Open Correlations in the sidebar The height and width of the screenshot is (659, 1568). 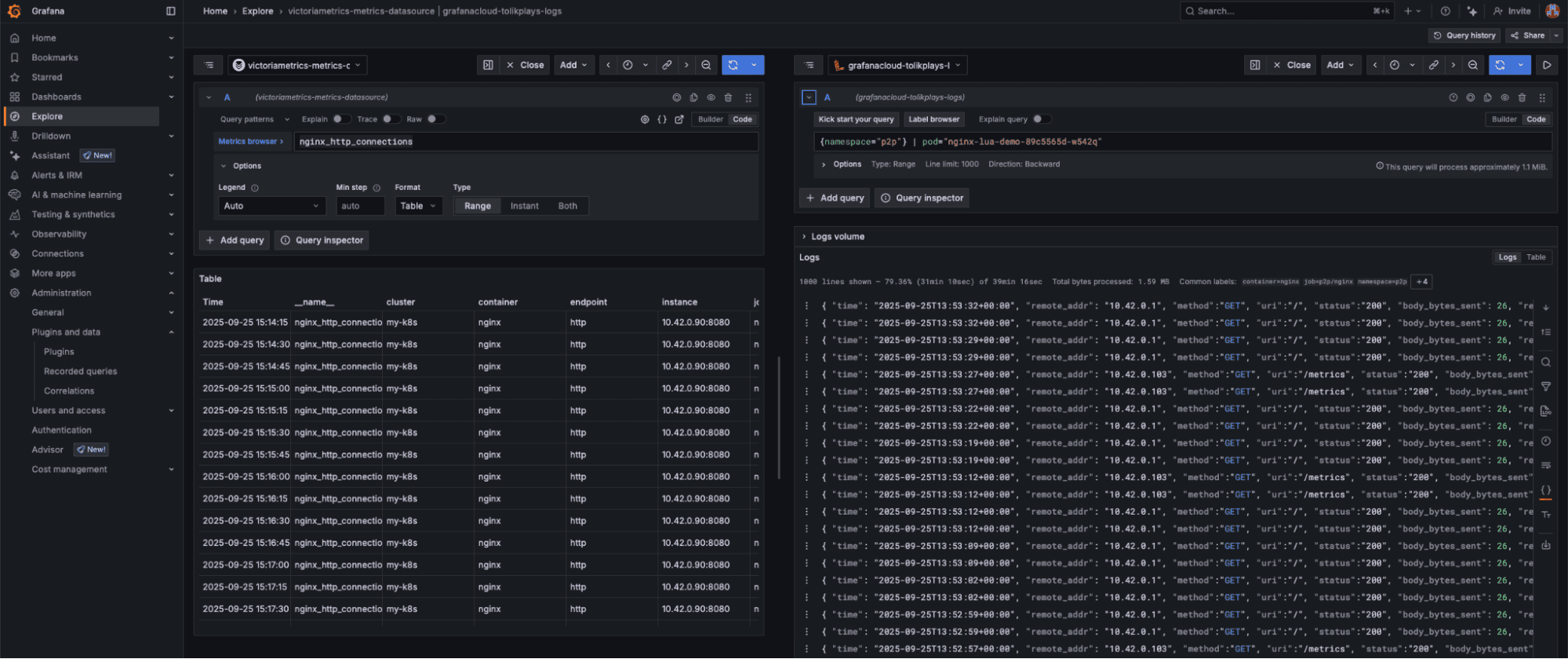click(69, 391)
